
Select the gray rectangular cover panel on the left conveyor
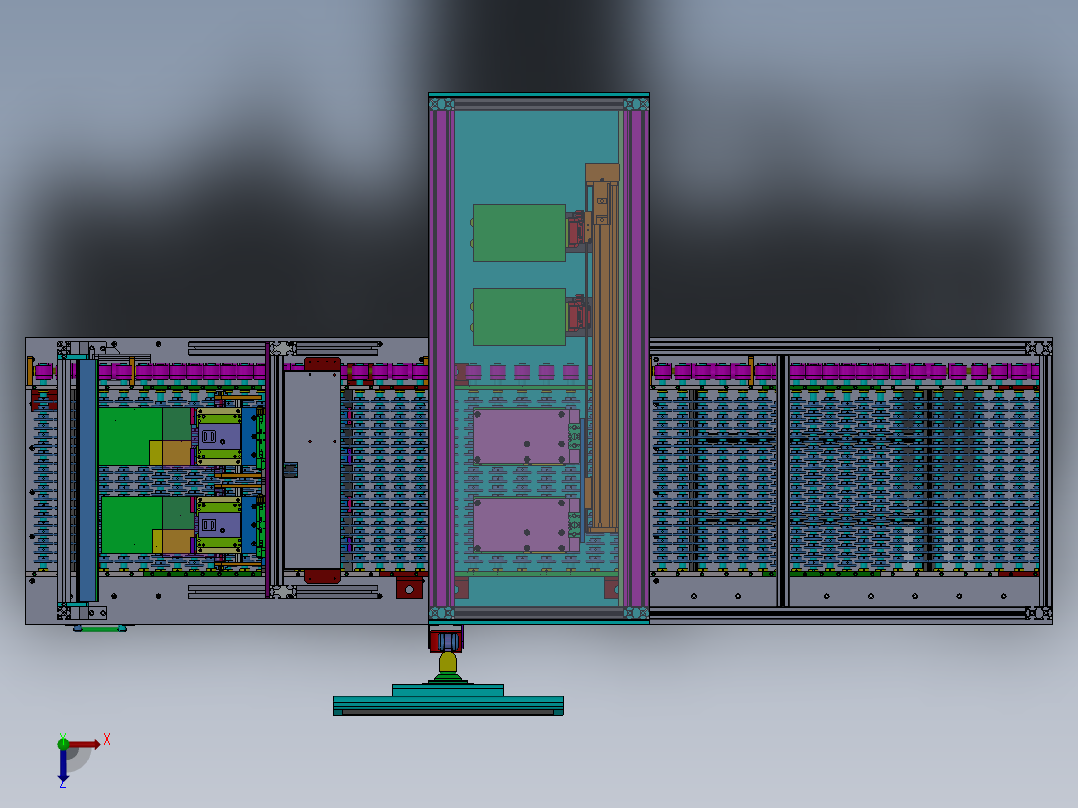(312, 470)
